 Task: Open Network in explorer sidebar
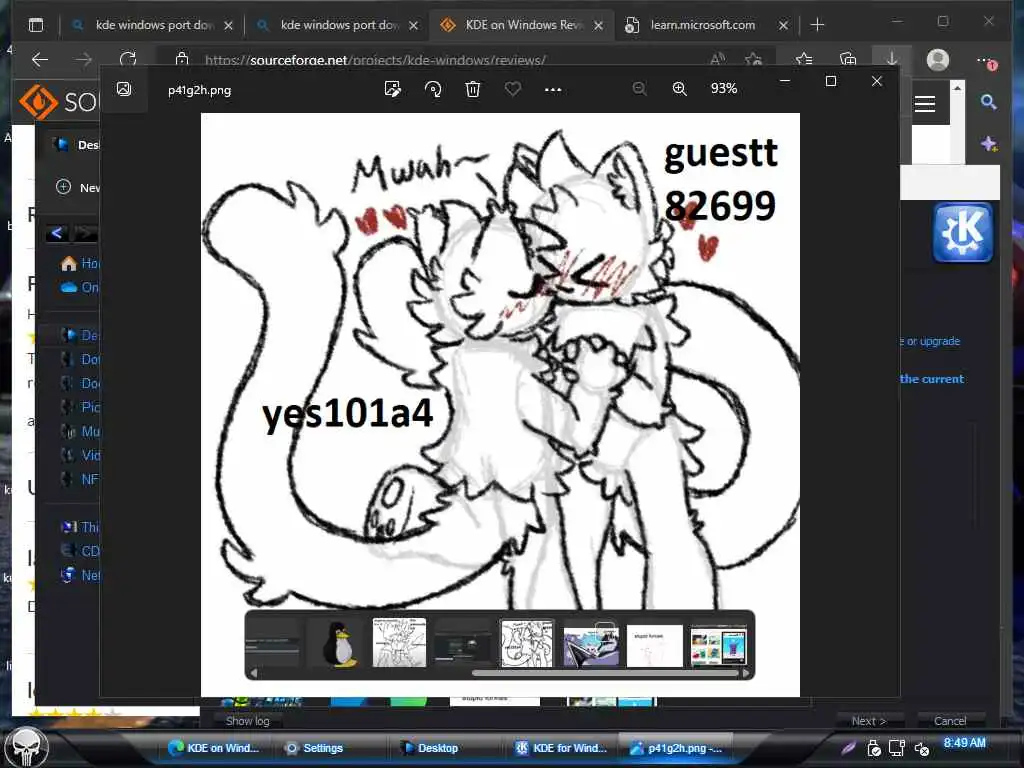(x=79, y=575)
